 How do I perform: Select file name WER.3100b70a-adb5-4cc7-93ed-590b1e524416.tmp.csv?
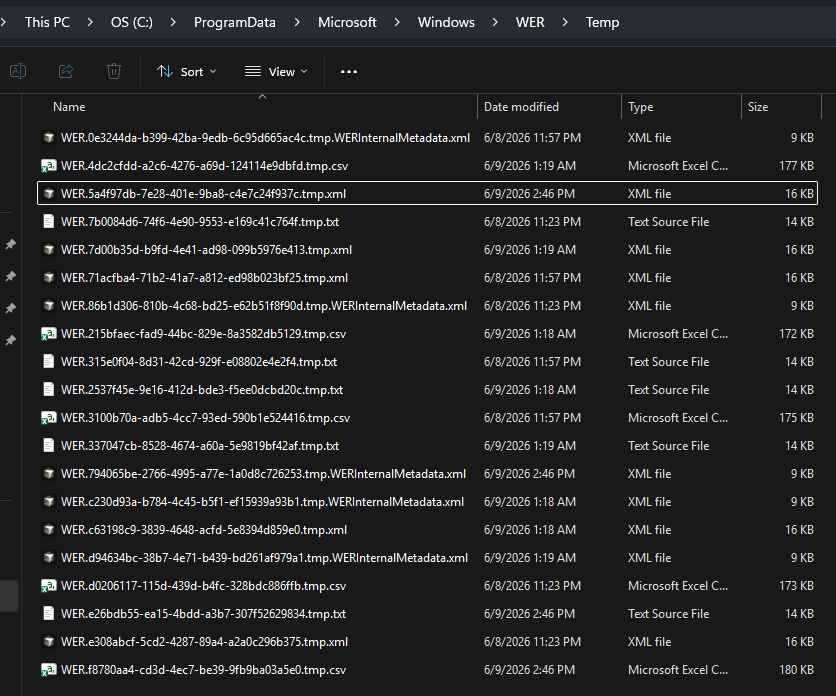point(205,418)
